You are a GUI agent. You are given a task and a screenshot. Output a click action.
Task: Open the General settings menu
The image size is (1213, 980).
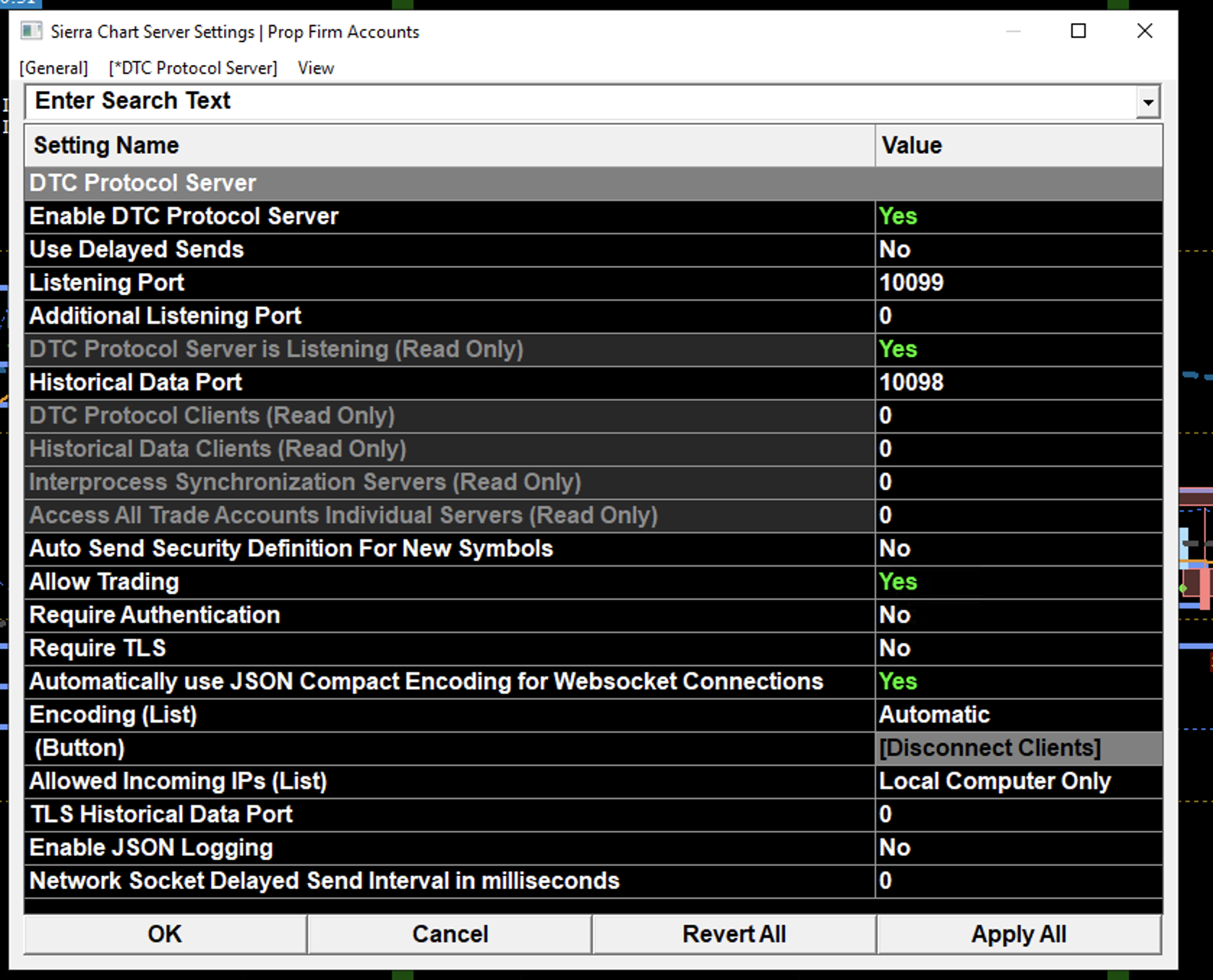click(53, 68)
